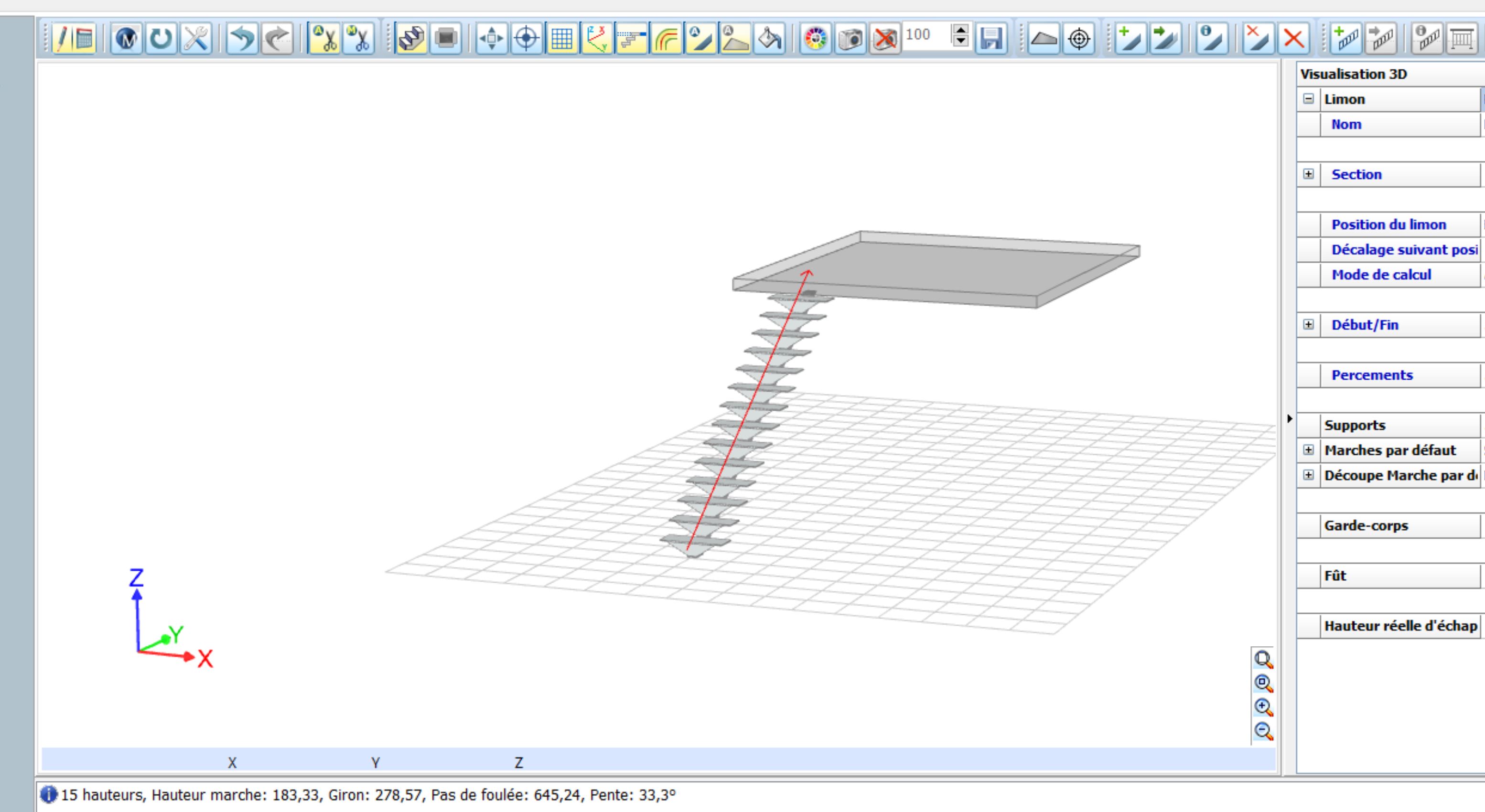The width and height of the screenshot is (1485, 812).
Task: Increase the 100 value with up arrow
Action: click(x=960, y=30)
